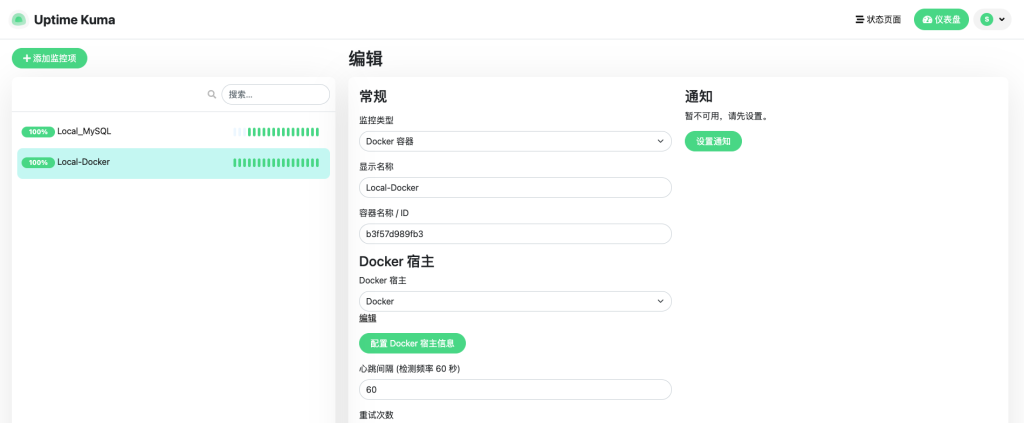Go to 仪表盘 dashboard
The width and height of the screenshot is (1024, 423).
(941, 20)
